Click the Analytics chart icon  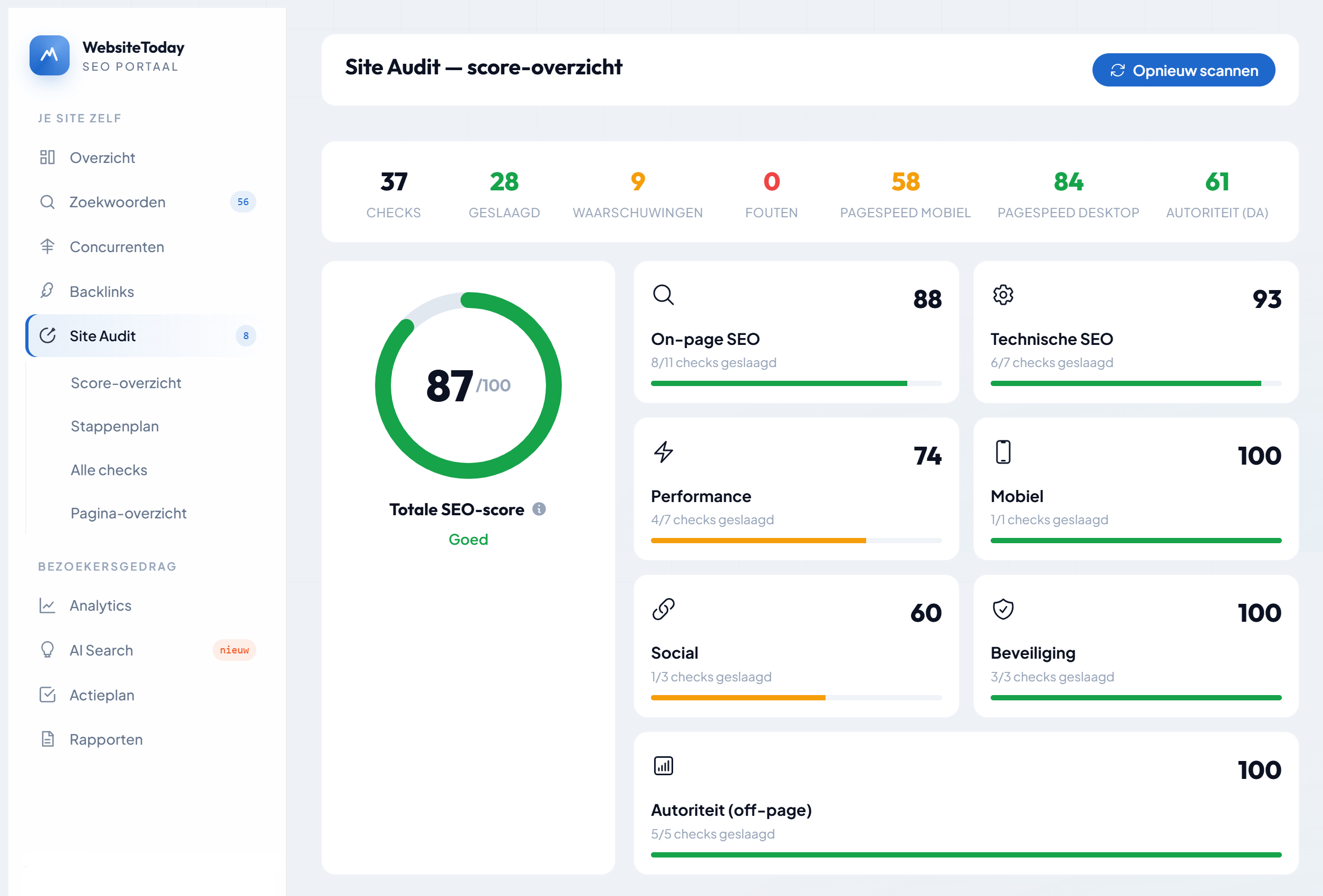pyautogui.click(x=47, y=605)
